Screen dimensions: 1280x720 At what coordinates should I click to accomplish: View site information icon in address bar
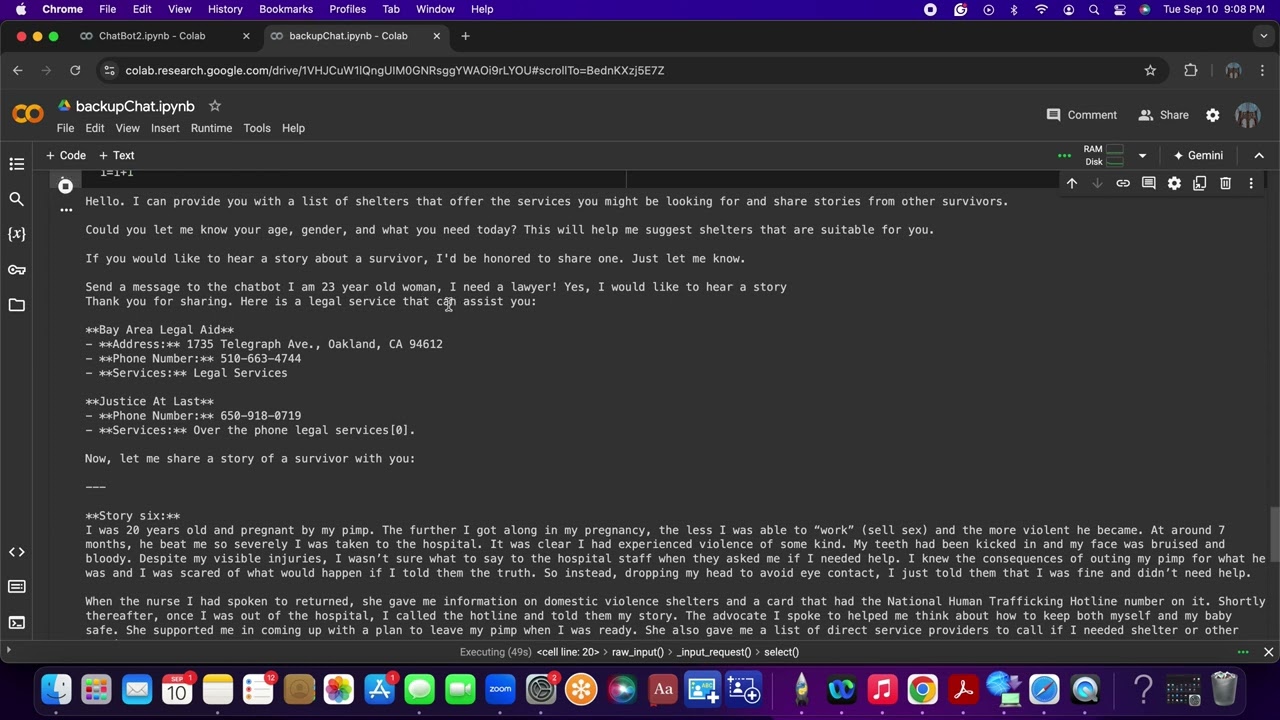(x=110, y=70)
